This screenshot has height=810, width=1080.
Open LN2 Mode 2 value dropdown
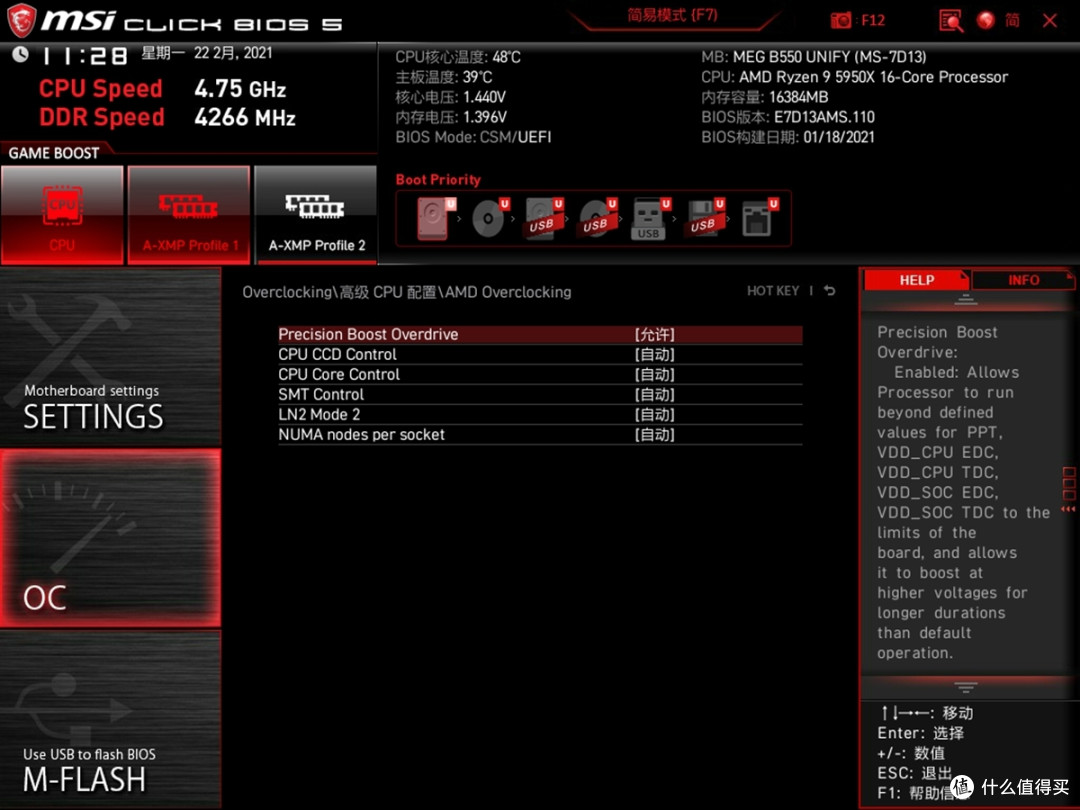coord(654,415)
